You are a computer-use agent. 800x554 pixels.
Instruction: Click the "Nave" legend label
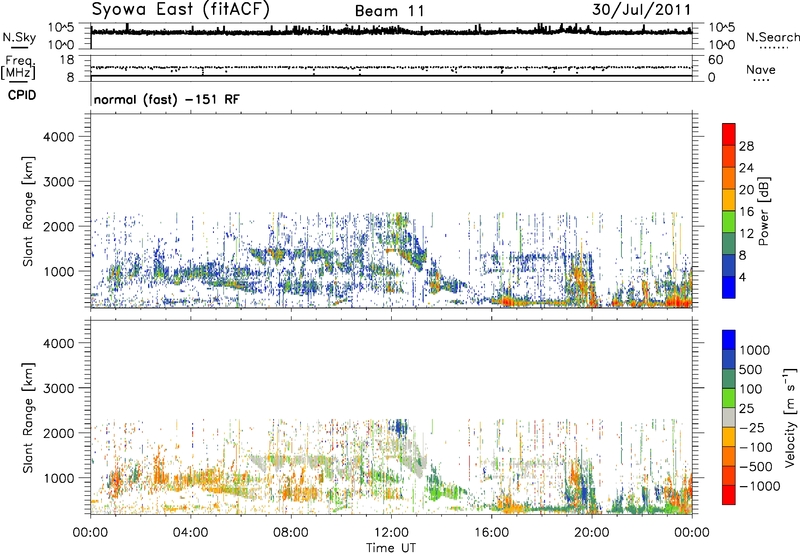click(x=761, y=69)
